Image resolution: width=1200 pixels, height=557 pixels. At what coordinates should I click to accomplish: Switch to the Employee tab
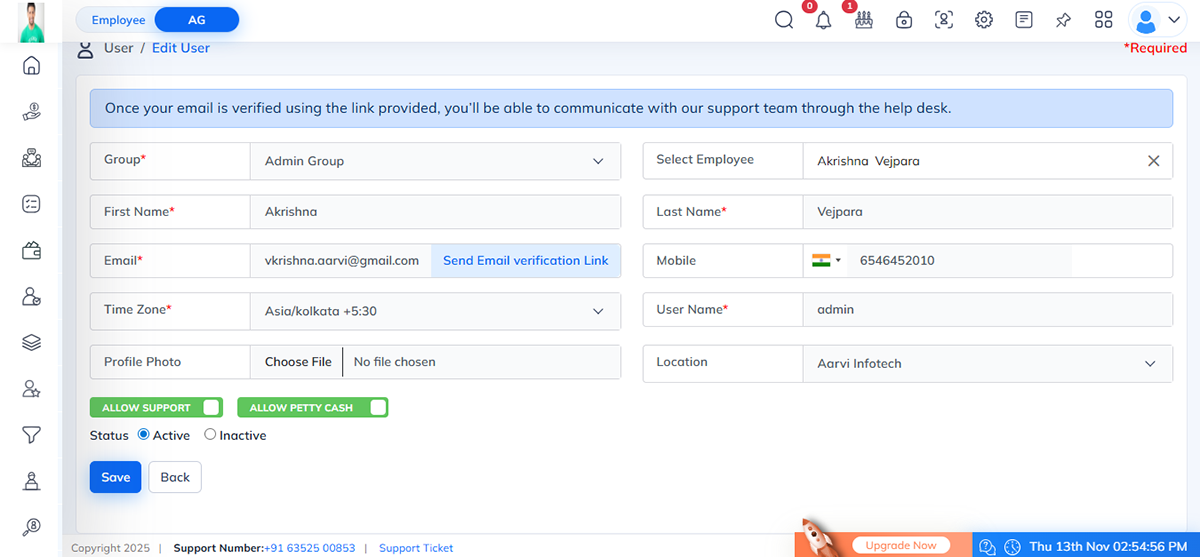click(118, 20)
